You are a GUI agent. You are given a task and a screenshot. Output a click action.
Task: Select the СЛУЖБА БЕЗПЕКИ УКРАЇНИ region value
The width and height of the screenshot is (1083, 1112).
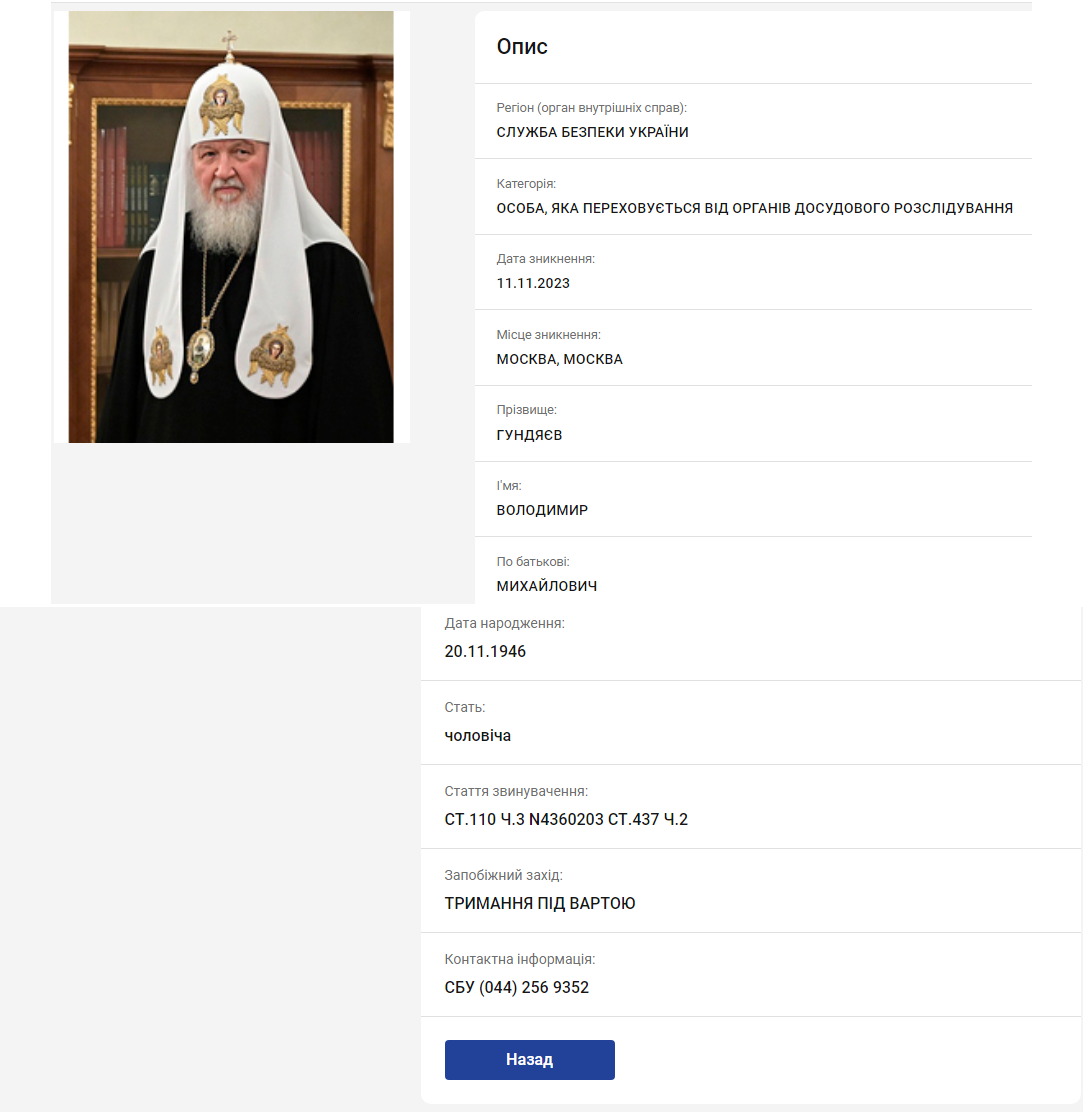click(592, 133)
